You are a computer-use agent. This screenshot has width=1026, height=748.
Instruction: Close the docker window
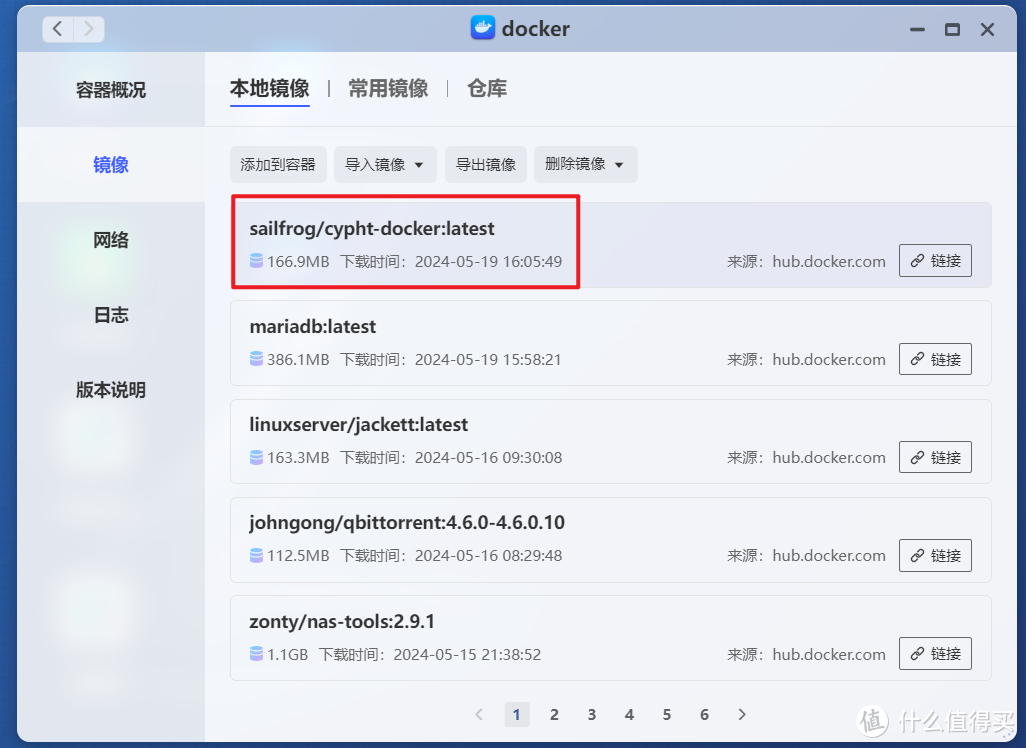[987, 29]
